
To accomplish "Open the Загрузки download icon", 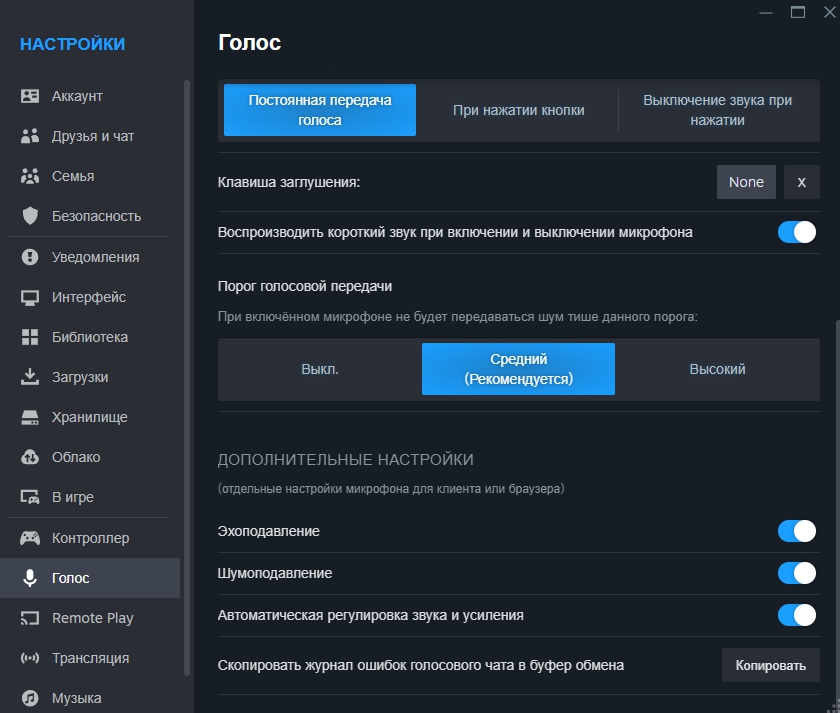I will click(x=30, y=377).
